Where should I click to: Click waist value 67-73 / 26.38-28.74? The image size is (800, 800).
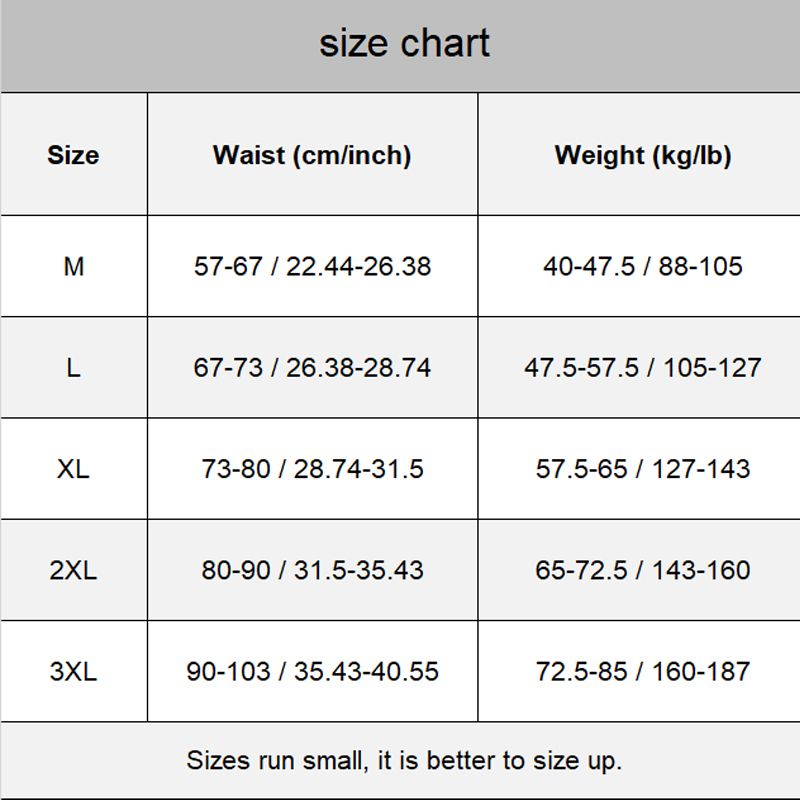312,368
